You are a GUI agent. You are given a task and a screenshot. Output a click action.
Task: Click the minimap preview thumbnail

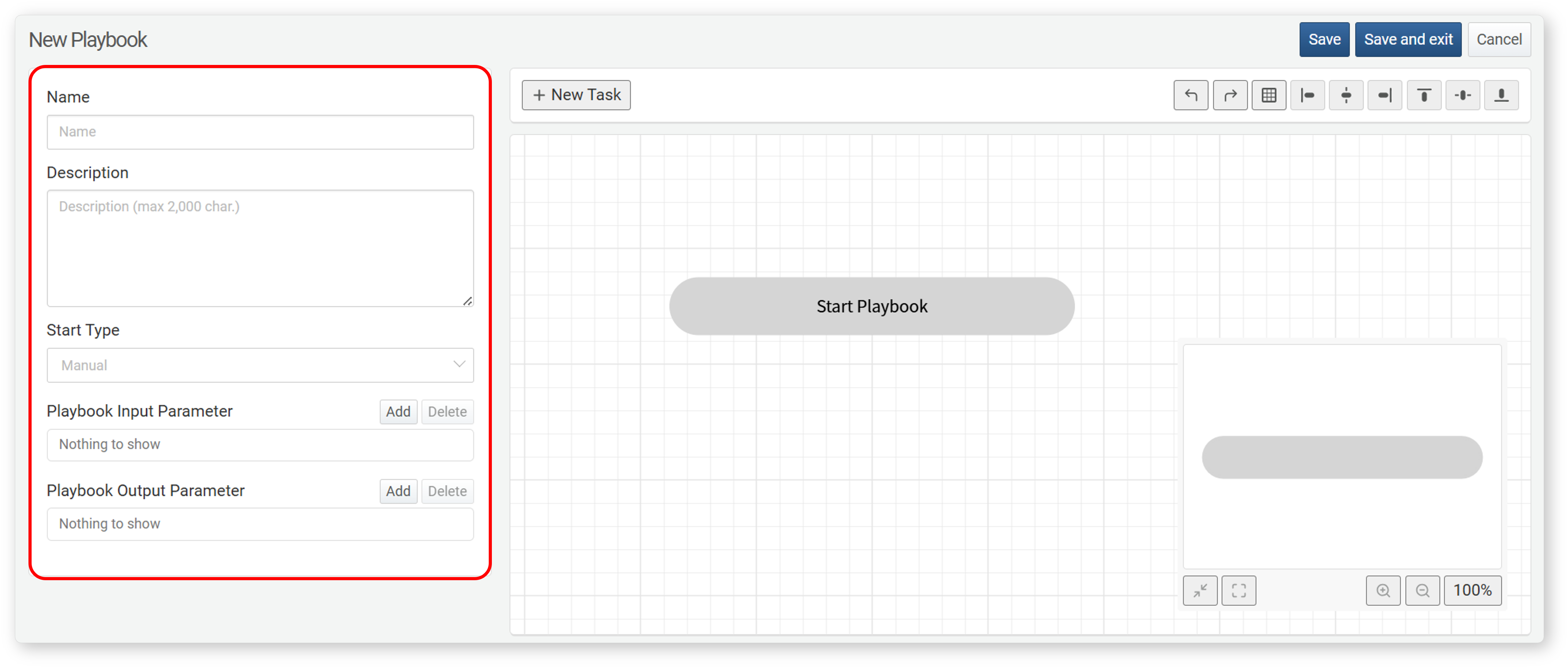1342,457
